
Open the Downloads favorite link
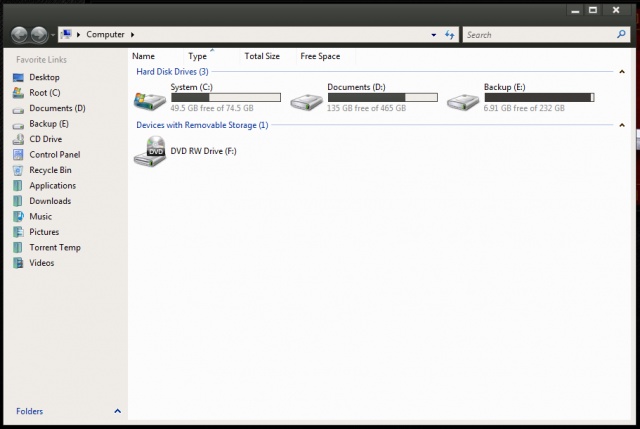(x=50, y=201)
